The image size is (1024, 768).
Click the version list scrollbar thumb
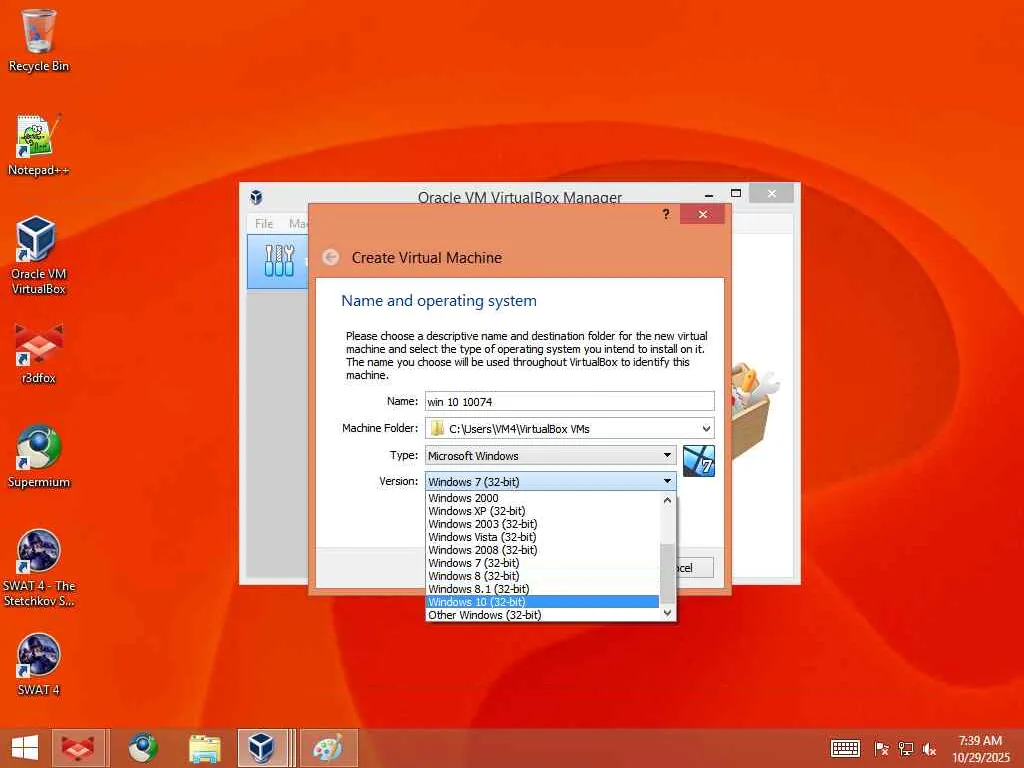click(667, 572)
